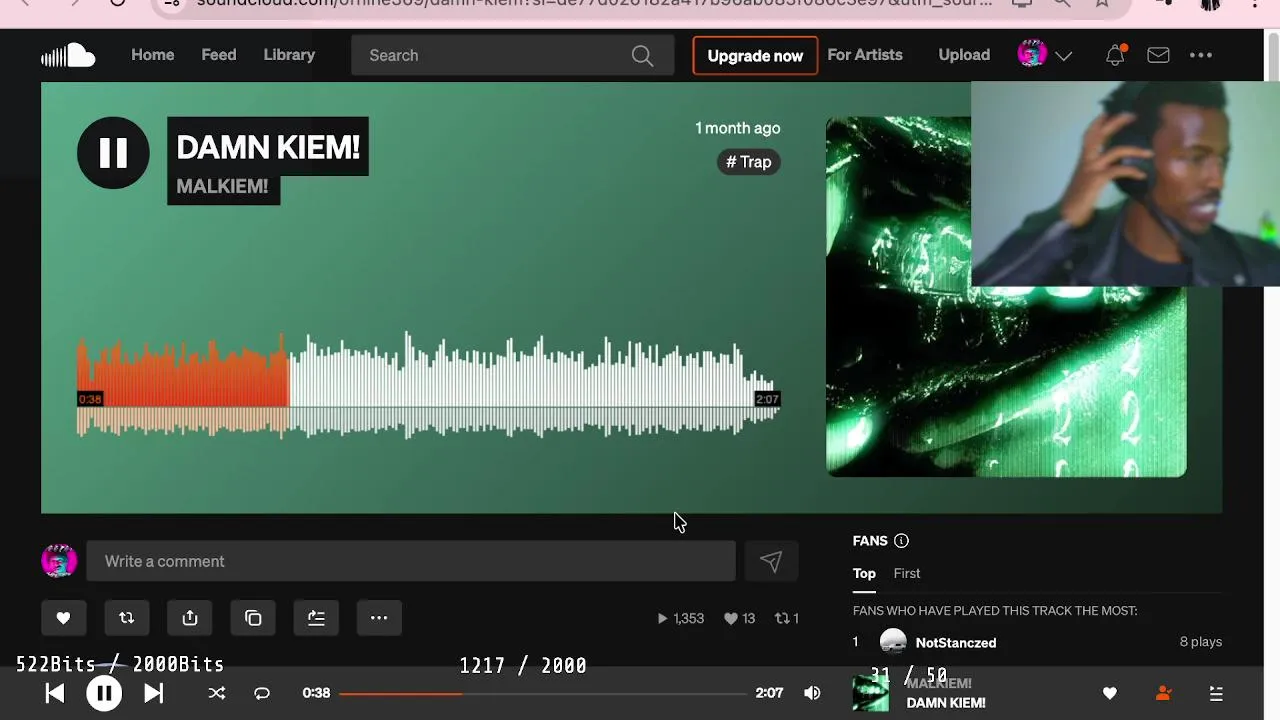Click the 8 plays text
This screenshot has width=1280, height=720.
point(1201,642)
